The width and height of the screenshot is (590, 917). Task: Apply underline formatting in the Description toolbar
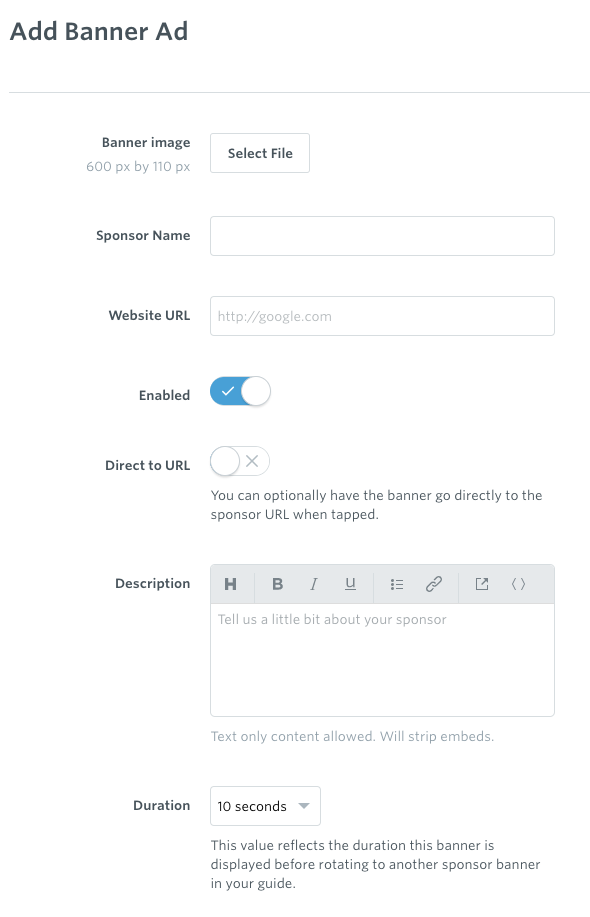click(350, 583)
